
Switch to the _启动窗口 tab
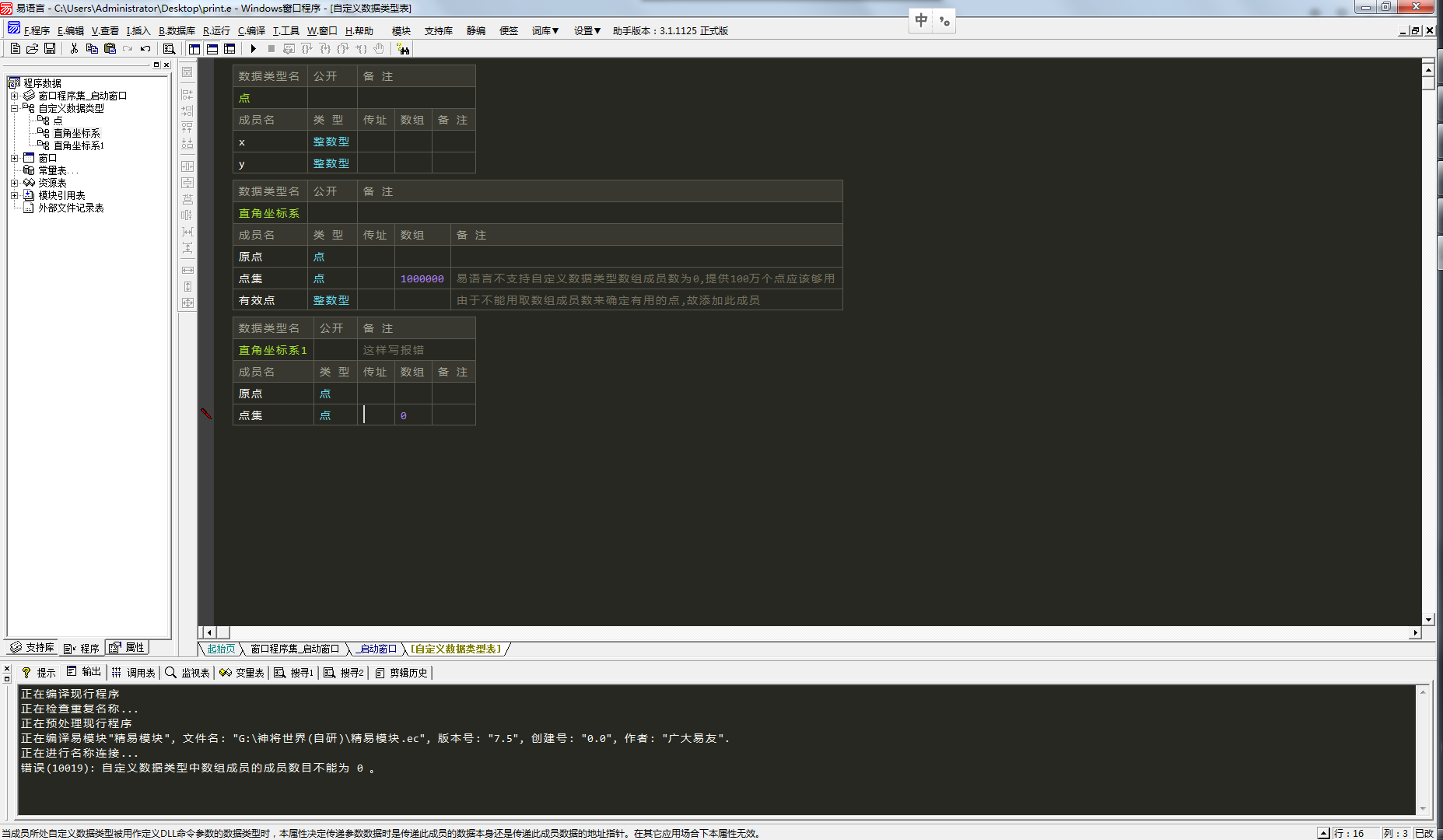[377, 649]
